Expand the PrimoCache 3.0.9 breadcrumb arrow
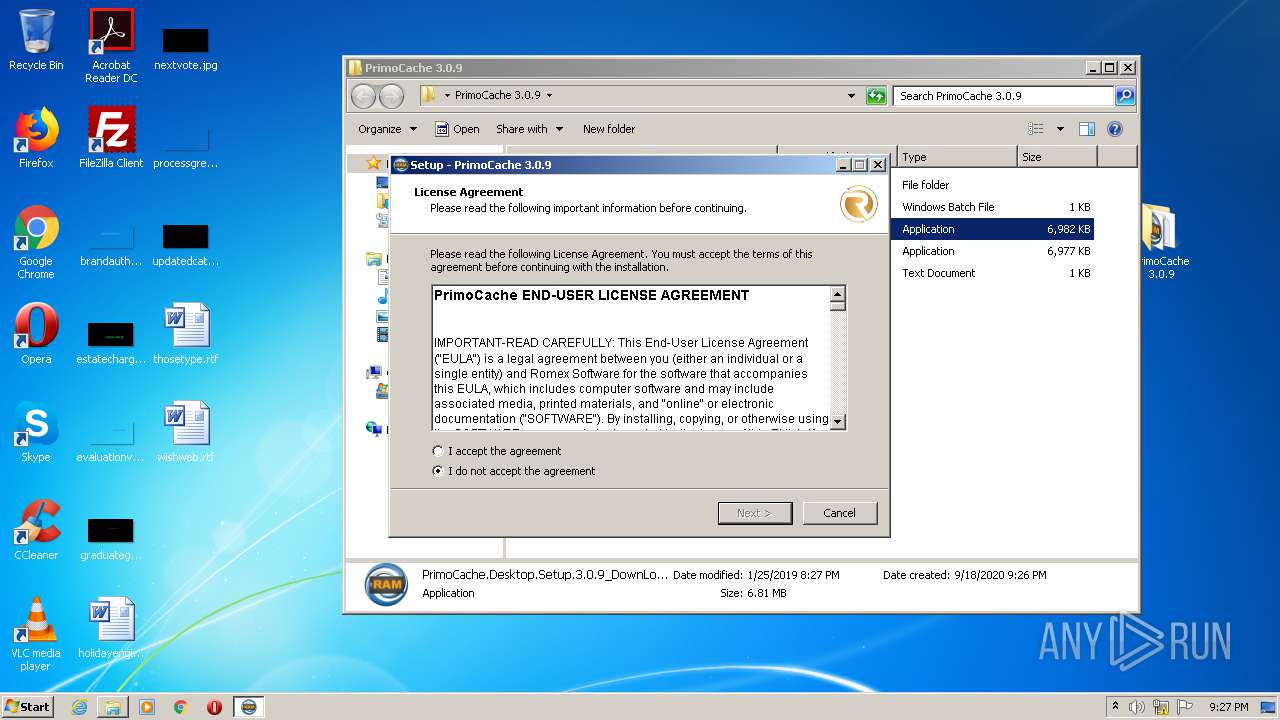This screenshot has width=1280, height=720. pos(549,96)
